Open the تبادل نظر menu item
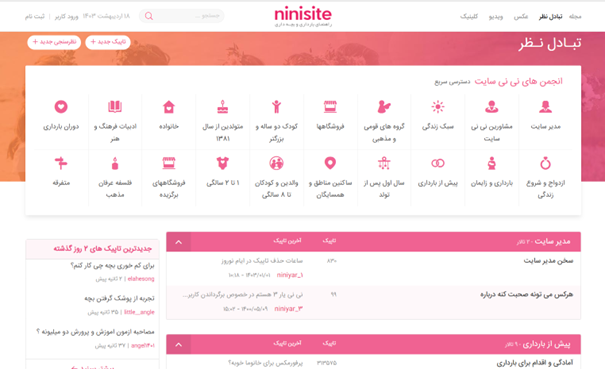The image size is (605, 369). click(550, 17)
